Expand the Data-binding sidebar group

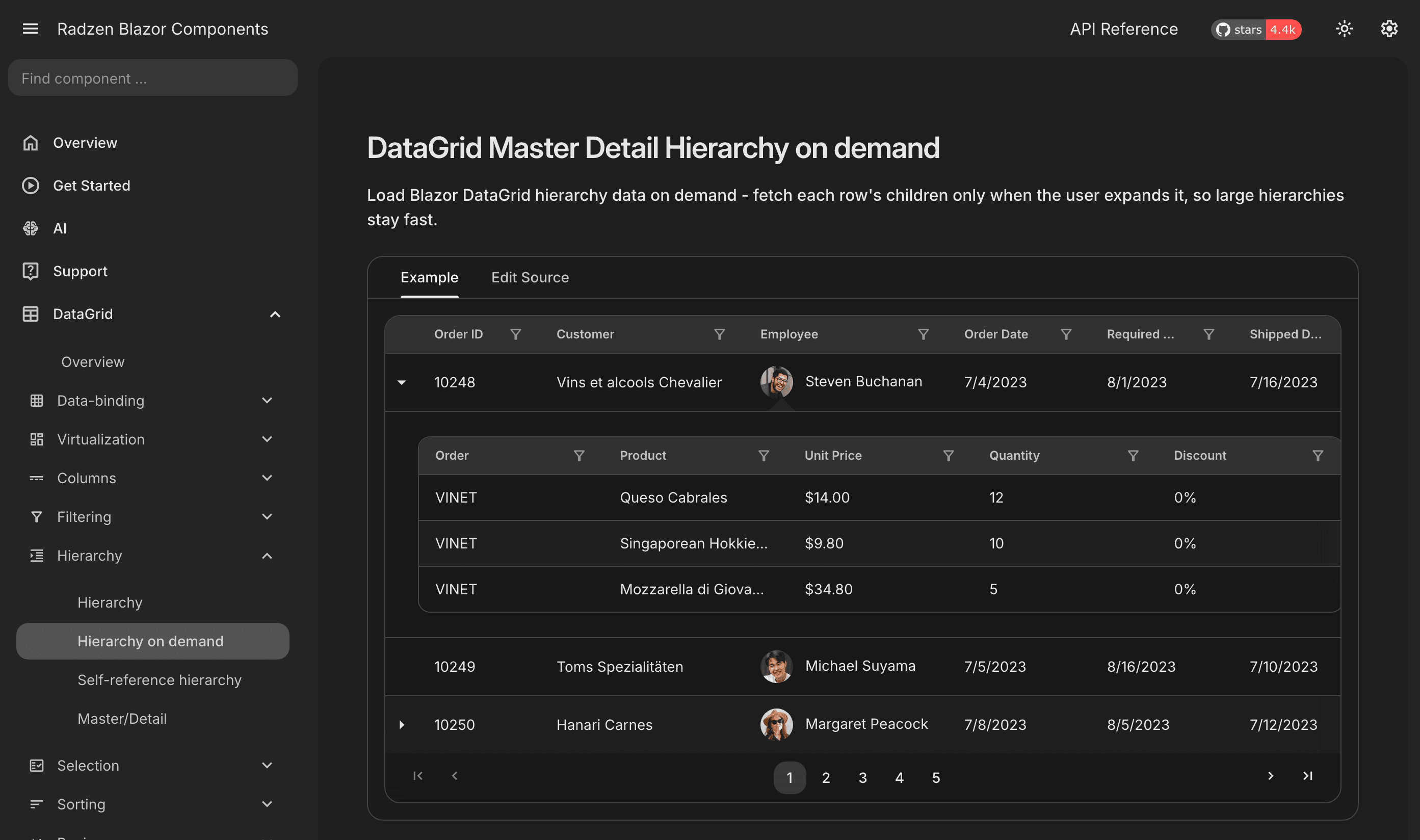267,401
